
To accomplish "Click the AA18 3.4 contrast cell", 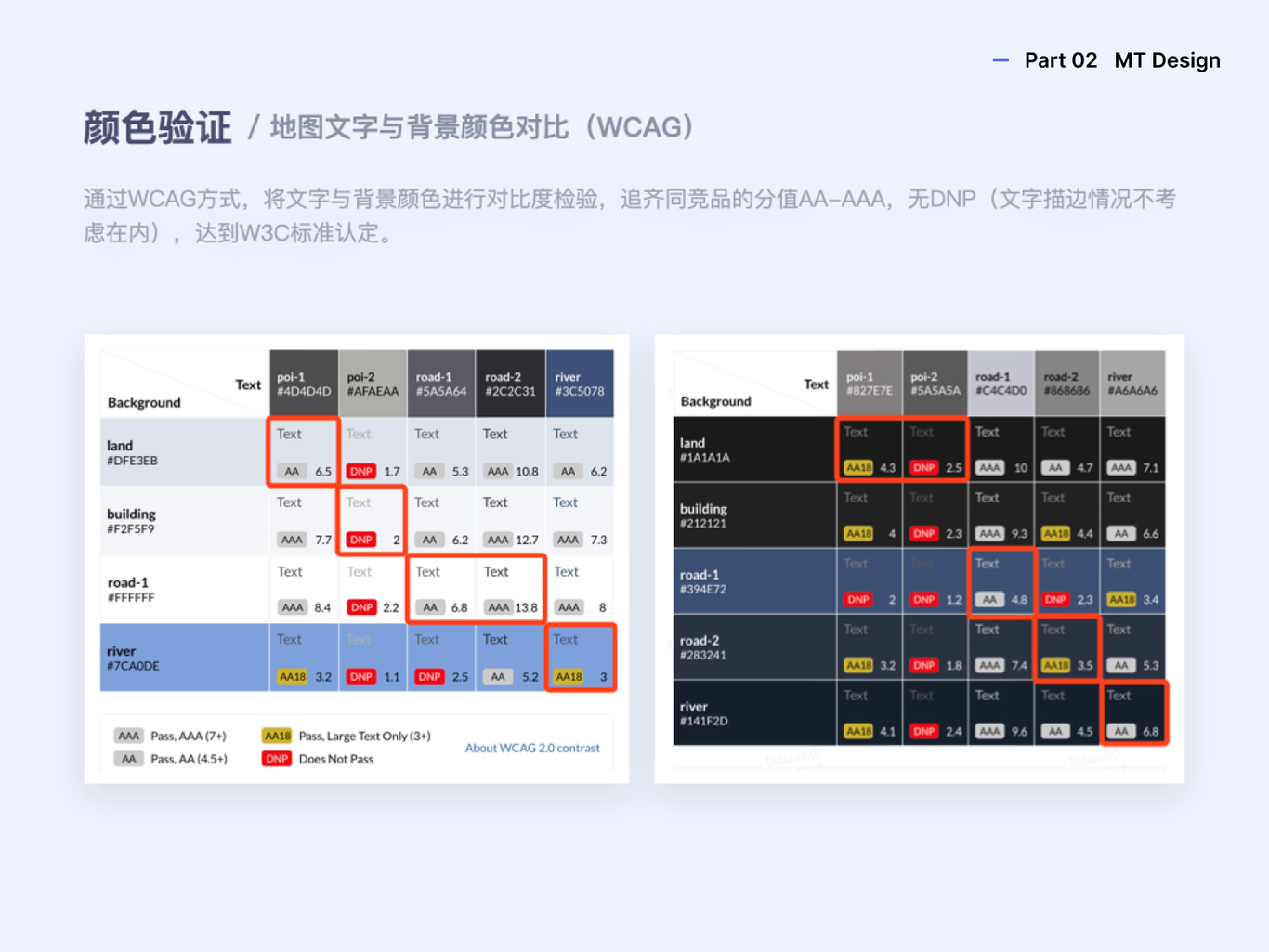I will (1133, 581).
